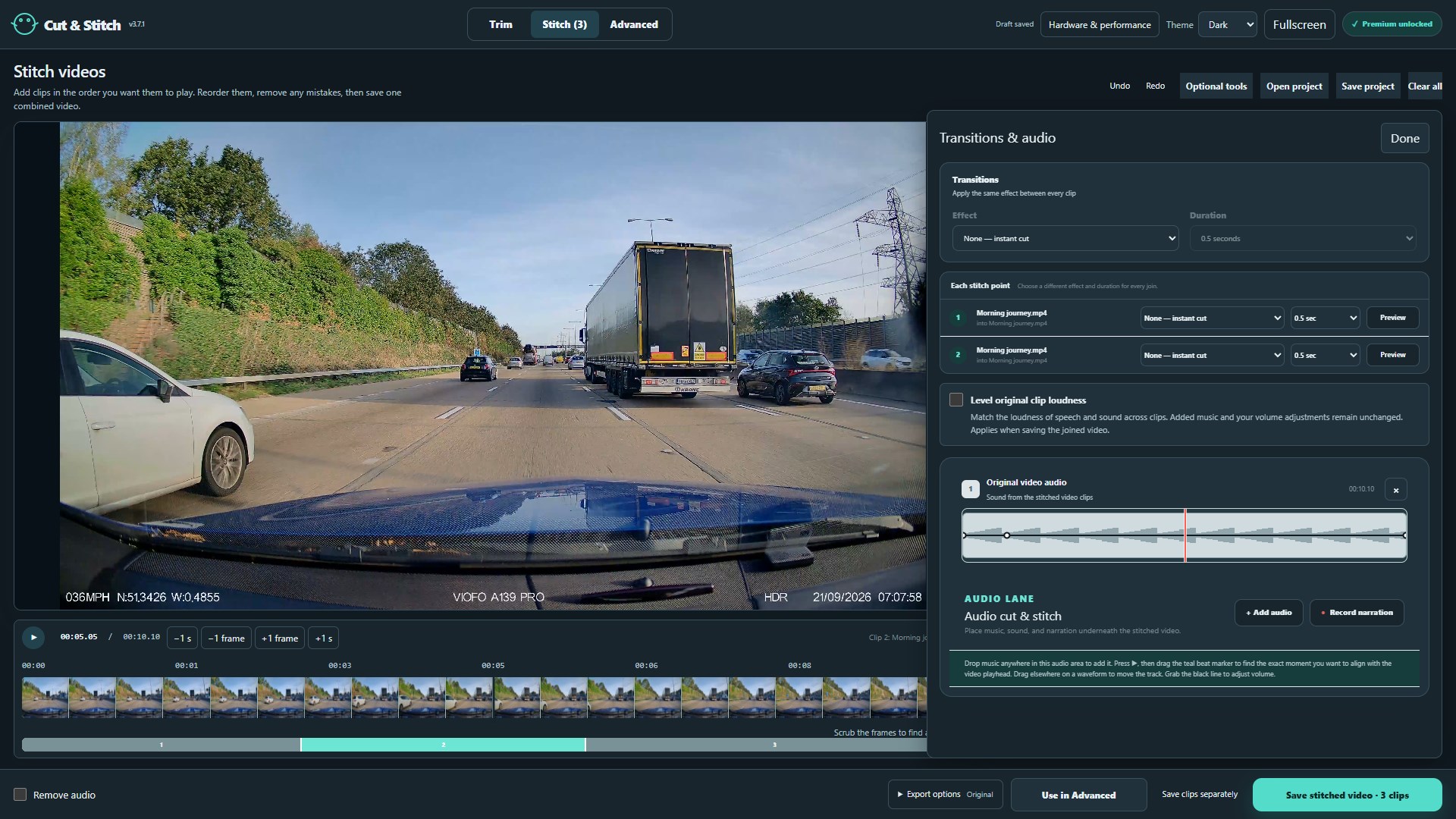This screenshot has width=1456, height=819.
Task: Start Record narration
Action: (1357, 612)
